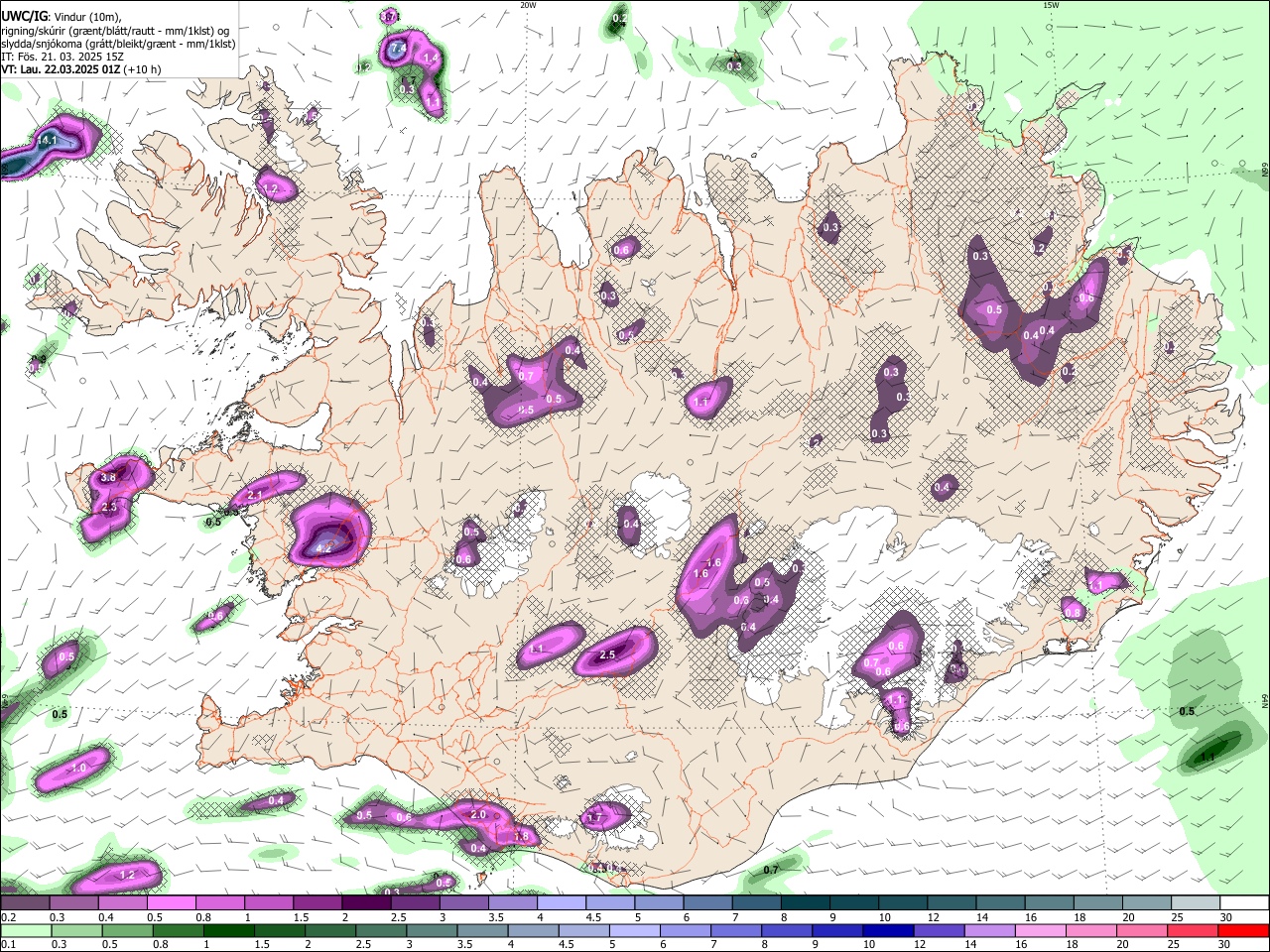The height and width of the screenshot is (952, 1270).
Task: Click the 7.4 precipitation value on the map
Action: click(399, 48)
